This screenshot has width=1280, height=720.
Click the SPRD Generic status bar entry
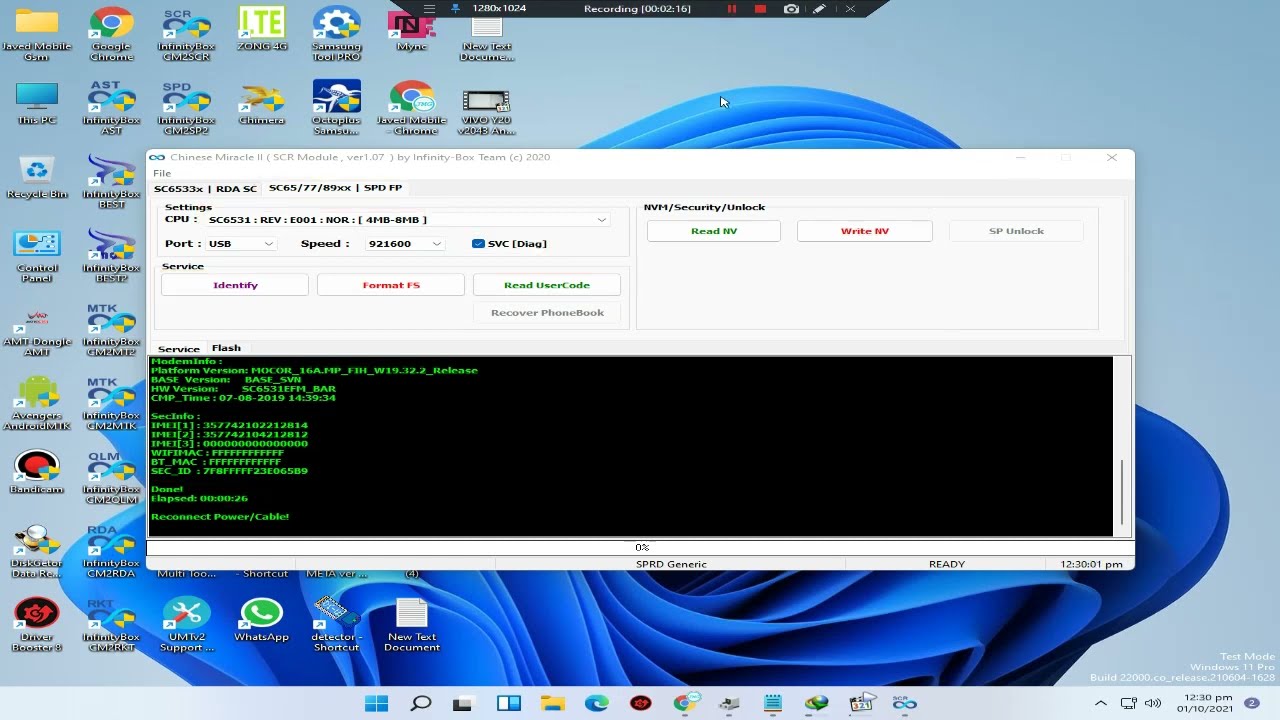coord(671,564)
